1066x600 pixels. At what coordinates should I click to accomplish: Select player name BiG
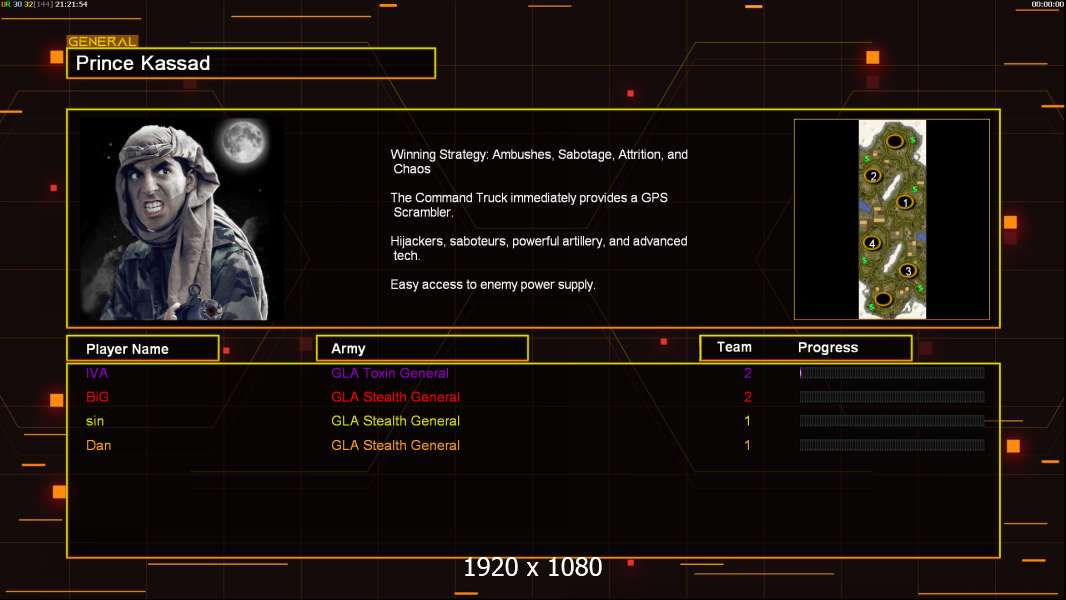point(97,397)
